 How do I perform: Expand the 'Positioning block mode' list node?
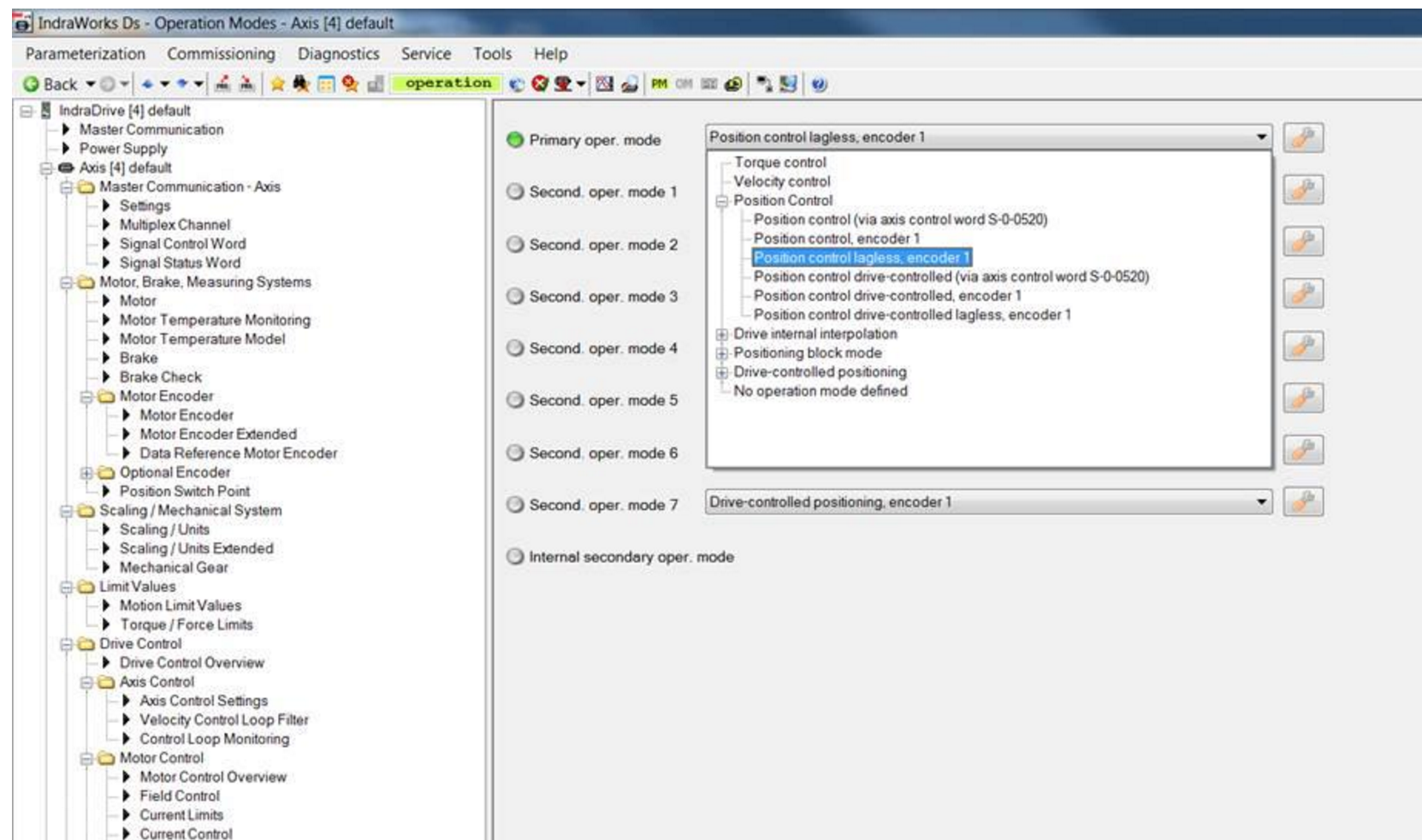tap(722, 353)
